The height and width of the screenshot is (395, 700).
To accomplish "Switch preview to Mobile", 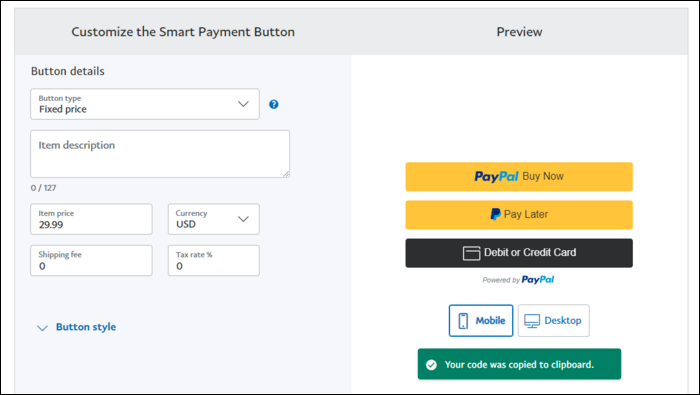I will pyautogui.click(x=481, y=320).
